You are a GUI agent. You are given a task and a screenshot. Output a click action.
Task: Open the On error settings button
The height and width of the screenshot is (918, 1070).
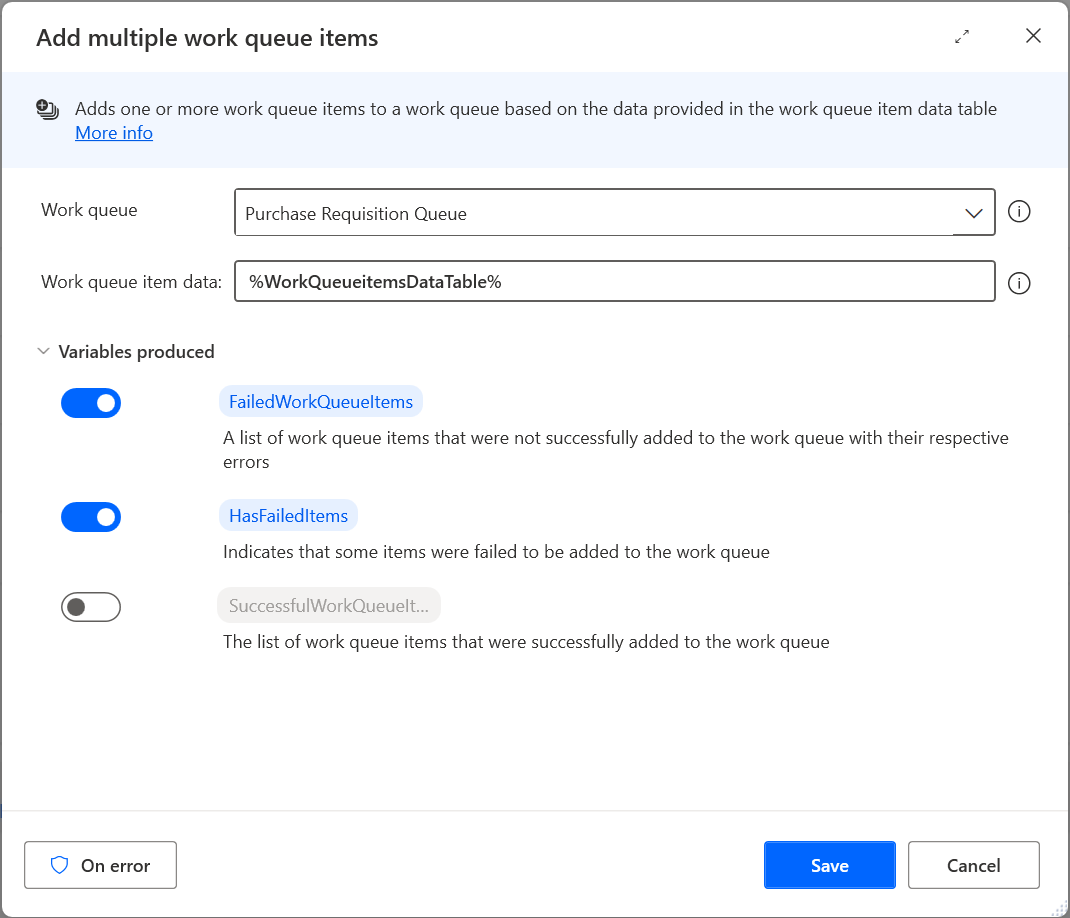[100, 865]
